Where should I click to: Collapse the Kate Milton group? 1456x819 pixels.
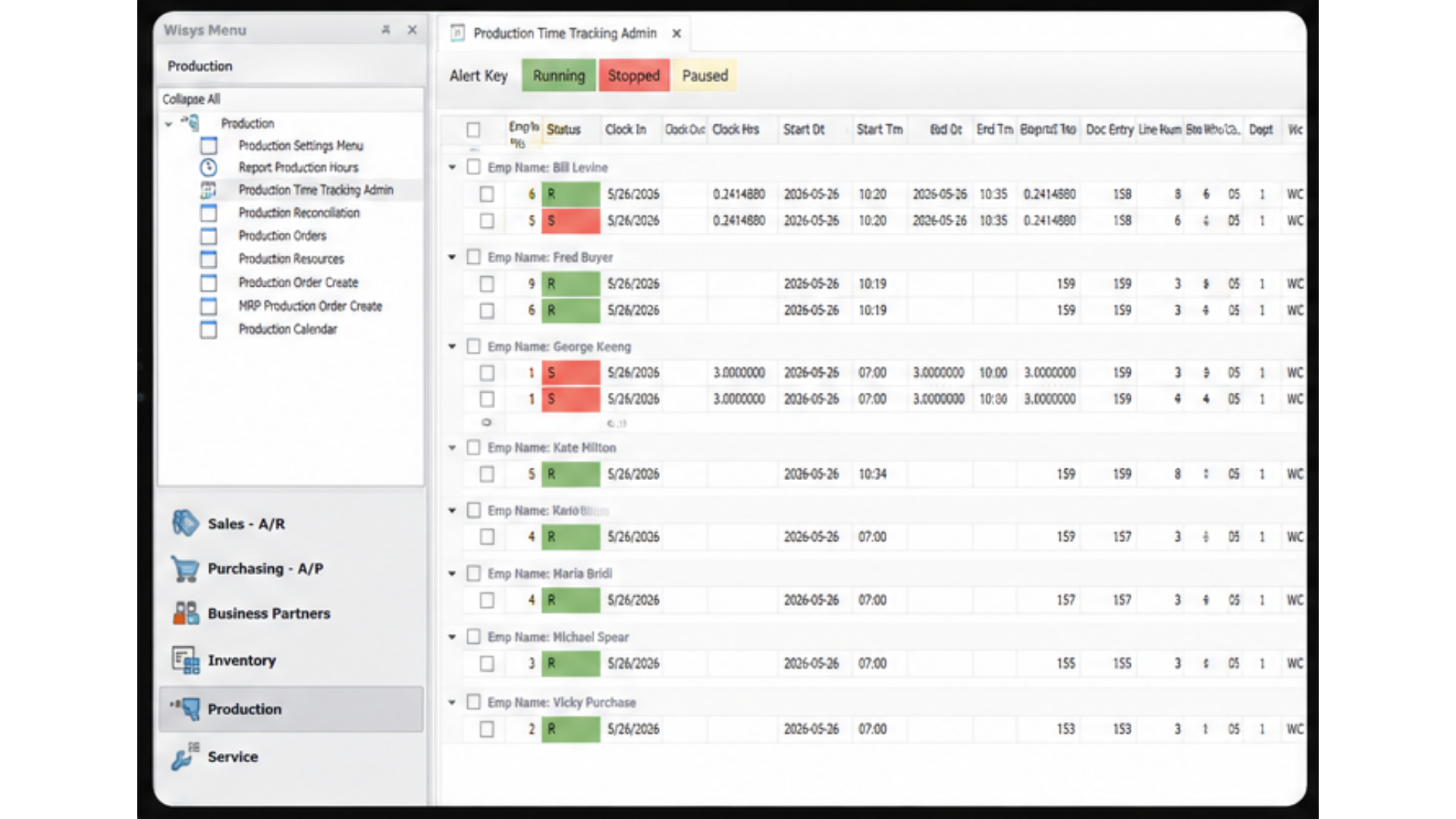(x=452, y=447)
